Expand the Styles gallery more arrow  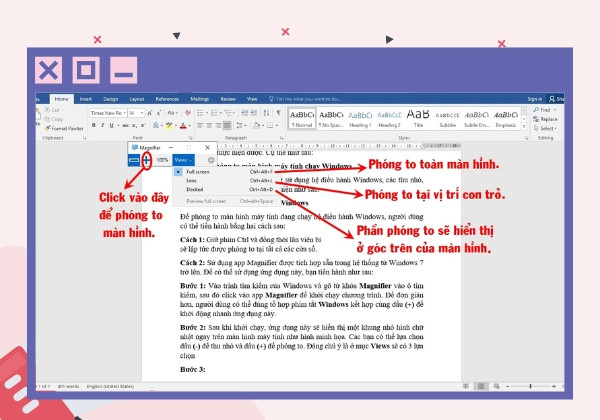524,127
